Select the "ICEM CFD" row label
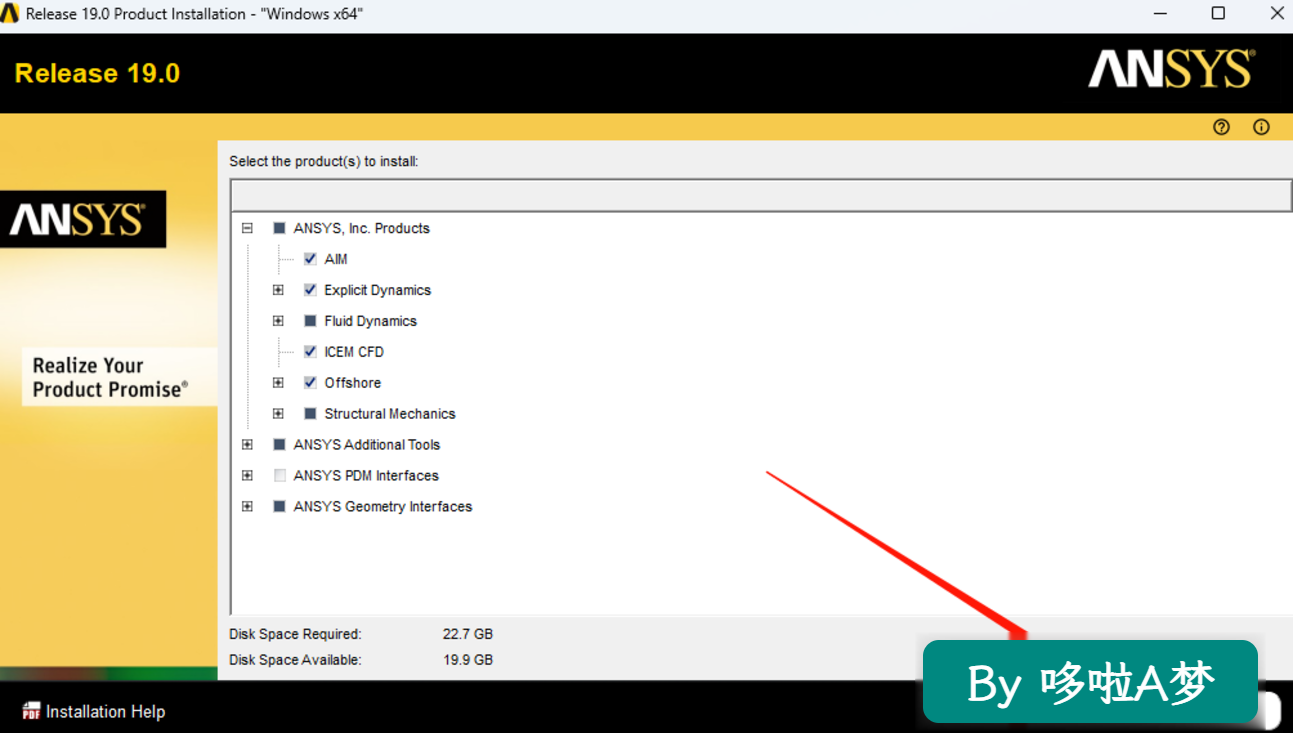Image resolution: width=1293 pixels, height=733 pixels. (x=354, y=352)
